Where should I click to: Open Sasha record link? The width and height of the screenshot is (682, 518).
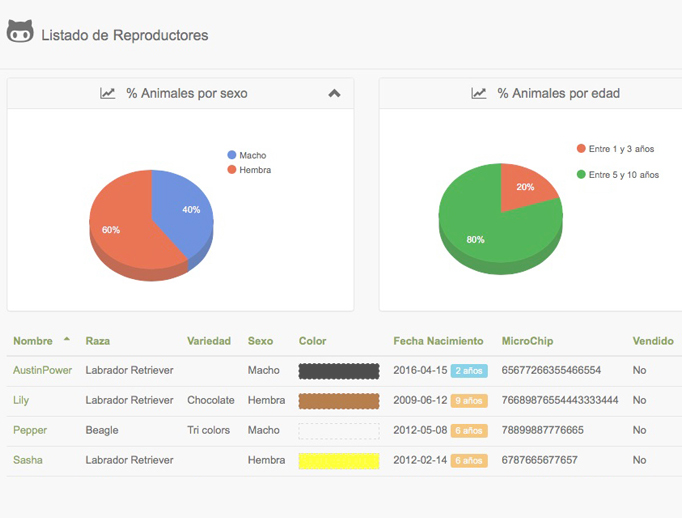pyautogui.click(x=28, y=460)
